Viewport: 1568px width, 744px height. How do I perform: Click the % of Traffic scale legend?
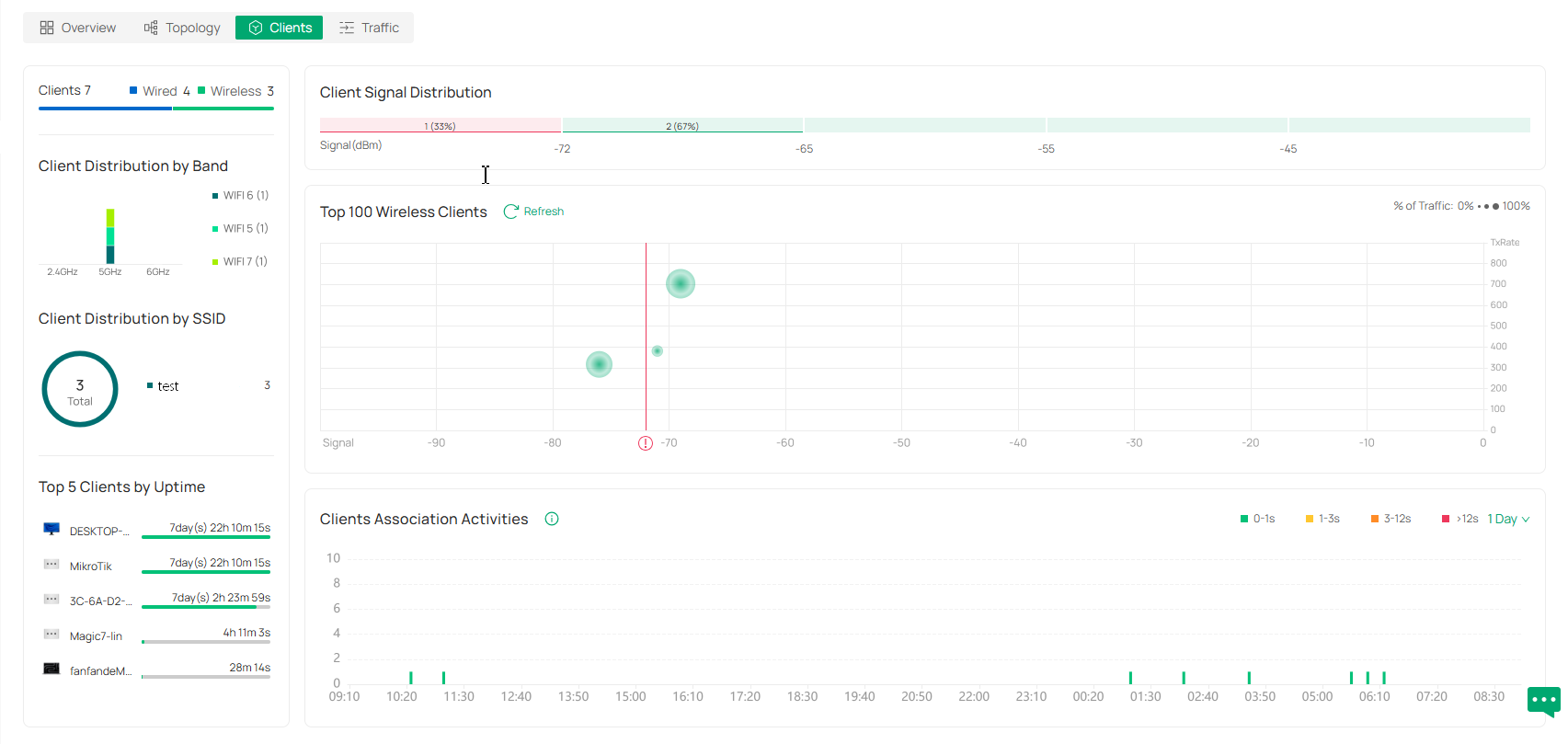pos(1461,206)
